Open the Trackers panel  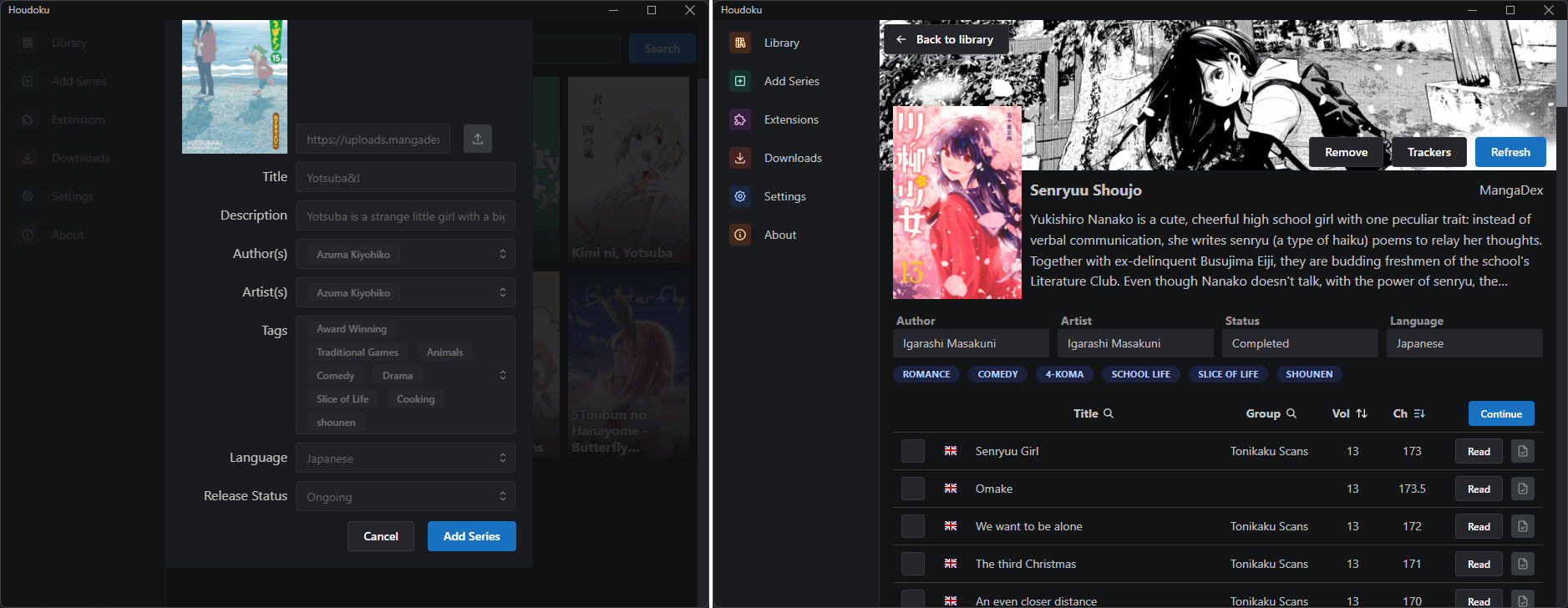coord(1429,152)
